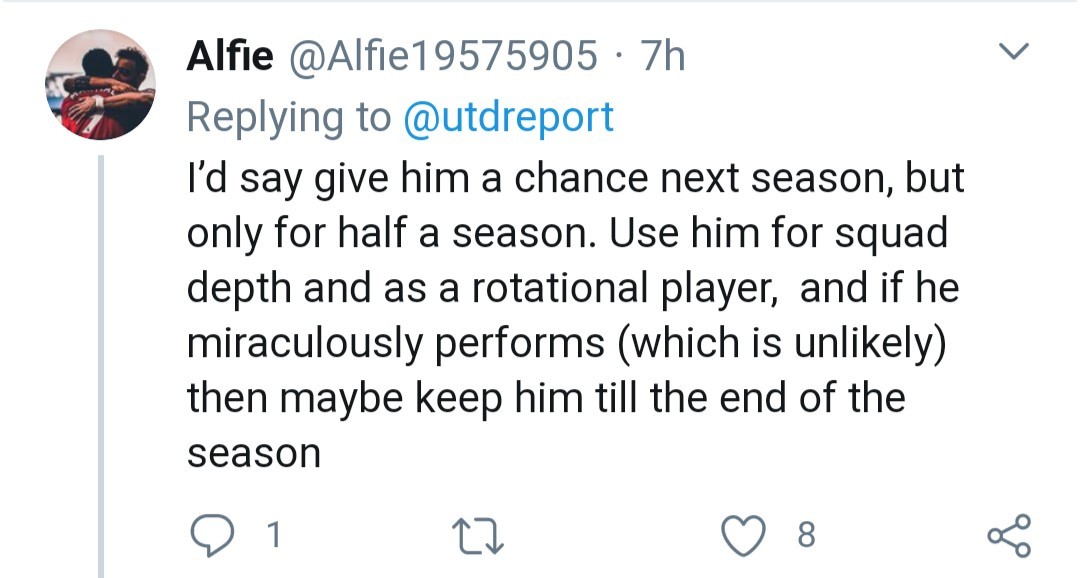The height and width of the screenshot is (578, 1080).
Task: Open Alfie's profile picture
Action: (x=100, y=85)
